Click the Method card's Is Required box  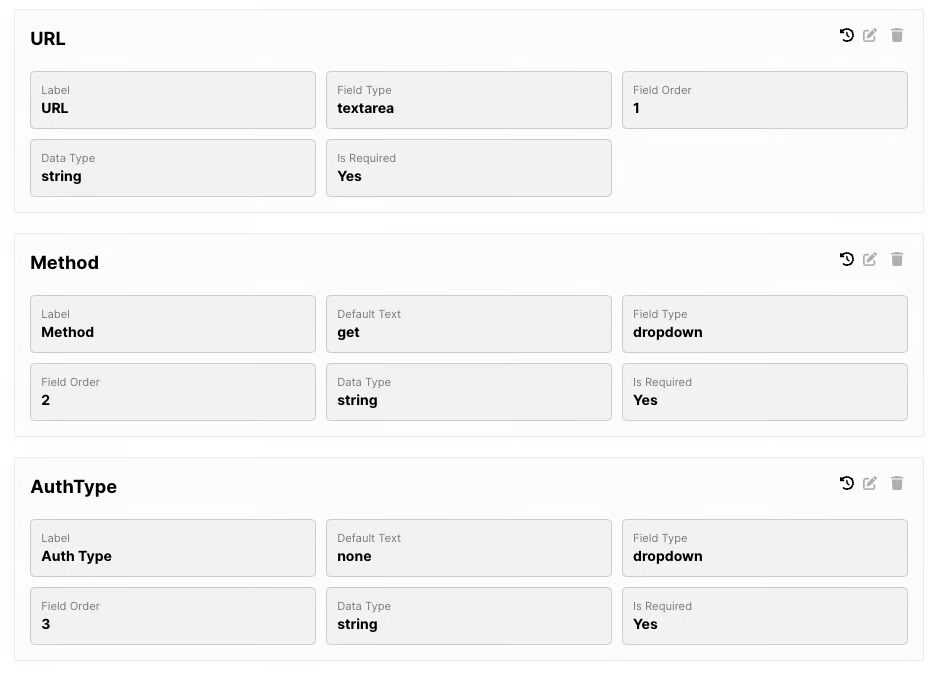tap(764, 392)
